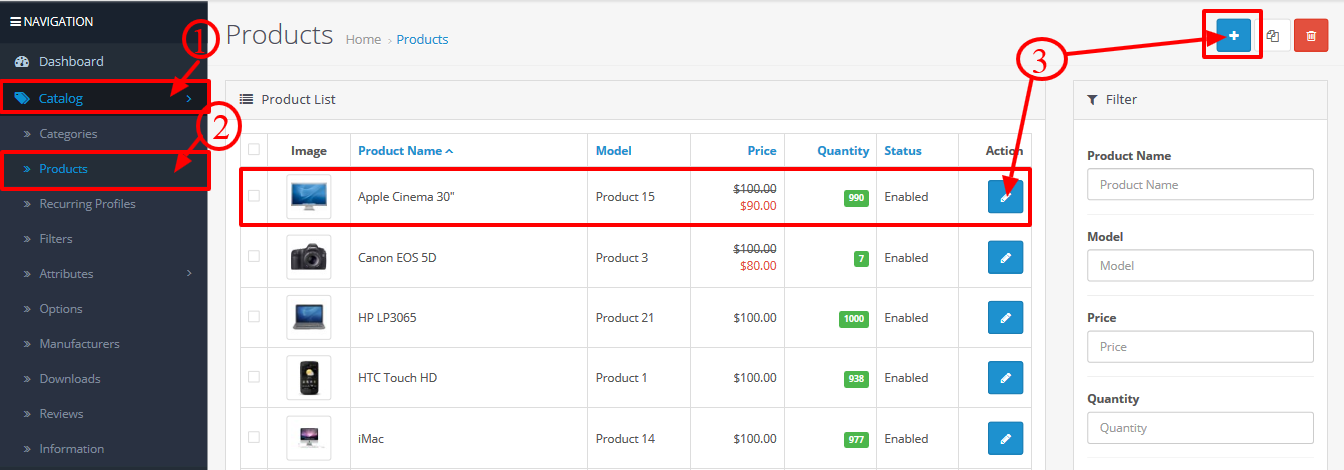Open Categories in sidebar
The width and height of the screenshot is (1344, 470).
click(68, 134)
